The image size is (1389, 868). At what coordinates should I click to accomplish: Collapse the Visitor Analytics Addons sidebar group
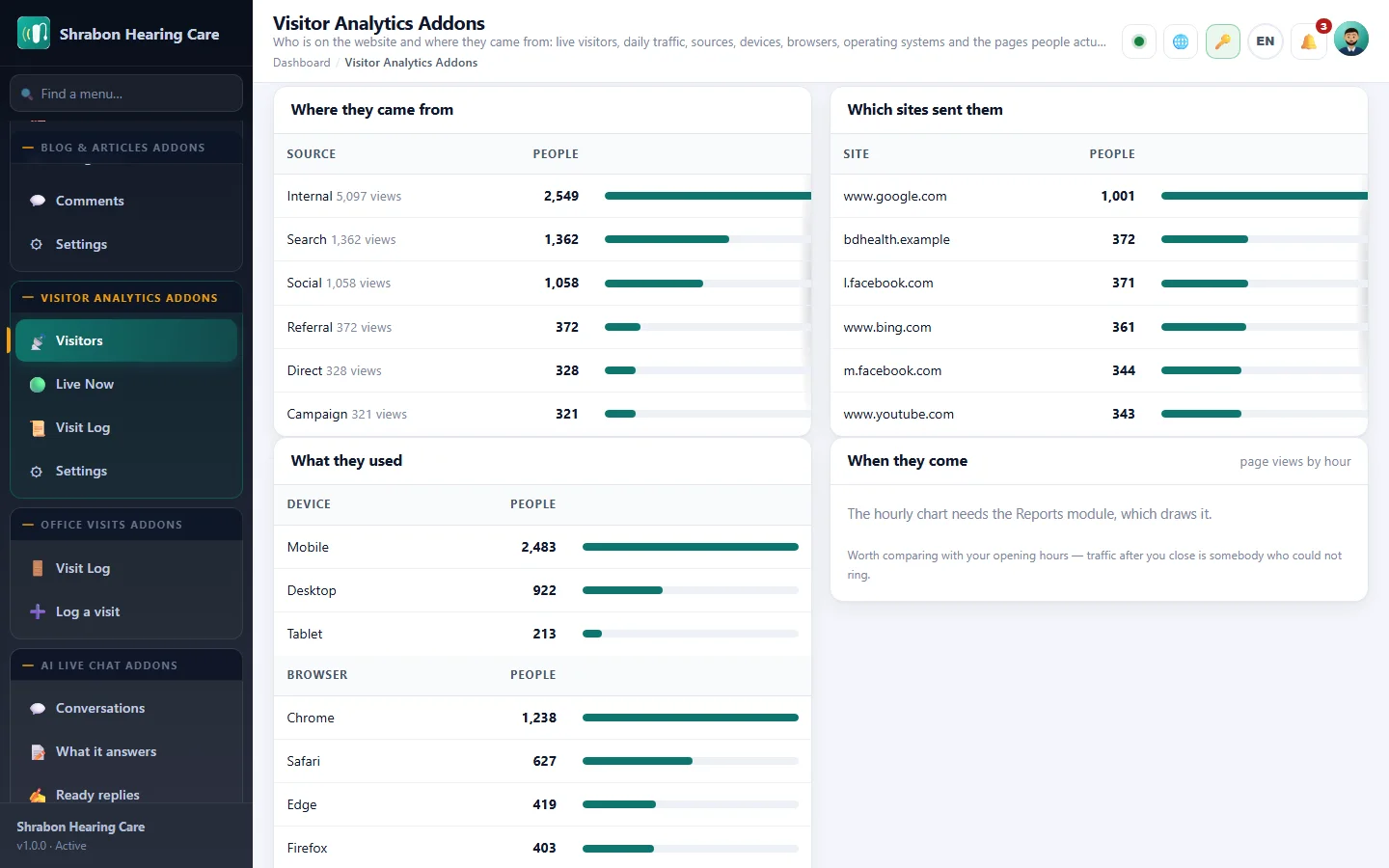pyautogui.click(x=126, y=298)
